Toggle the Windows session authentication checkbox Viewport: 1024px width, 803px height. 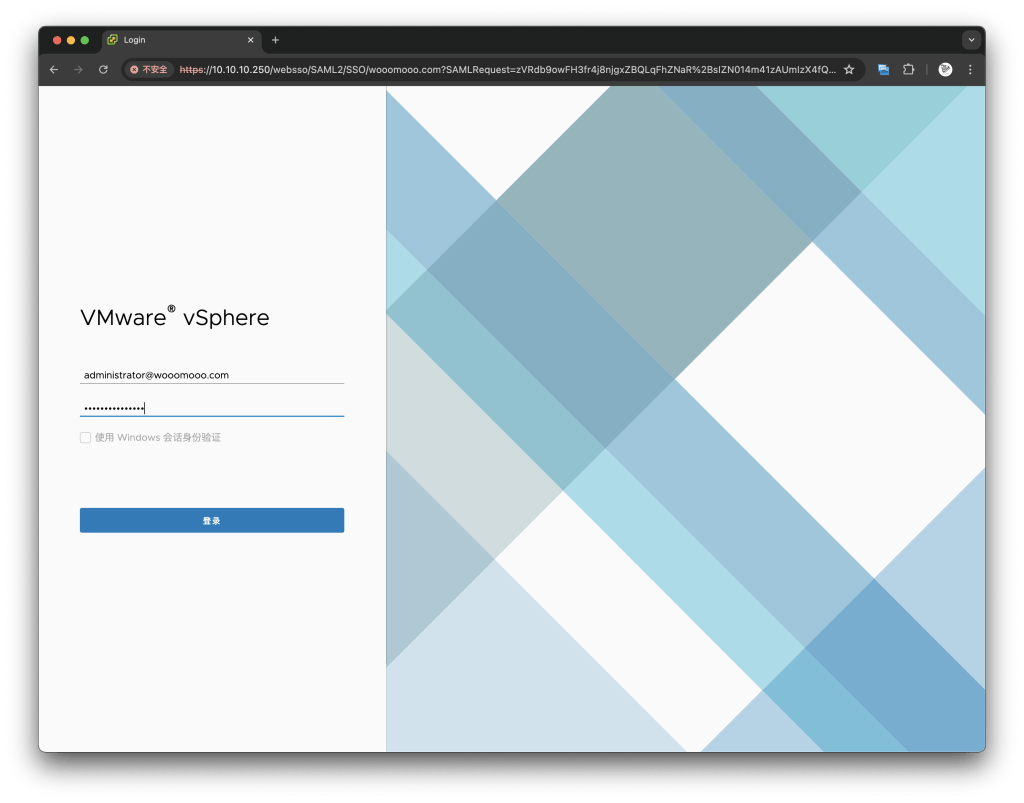coord(86,437)
